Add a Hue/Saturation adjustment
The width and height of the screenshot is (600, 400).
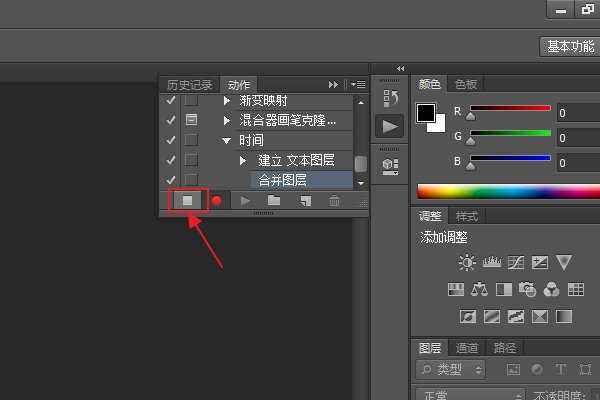(x=456, y=290)
